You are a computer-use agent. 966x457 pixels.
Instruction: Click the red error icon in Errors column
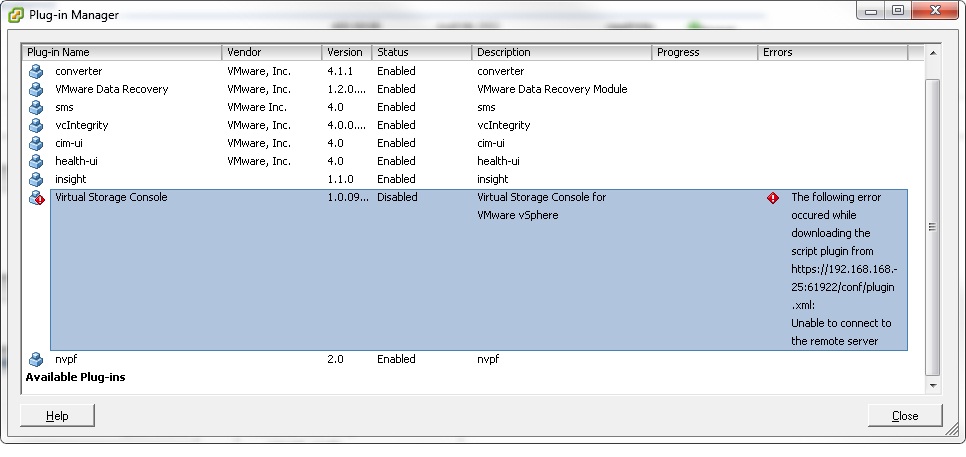(773, 198)
